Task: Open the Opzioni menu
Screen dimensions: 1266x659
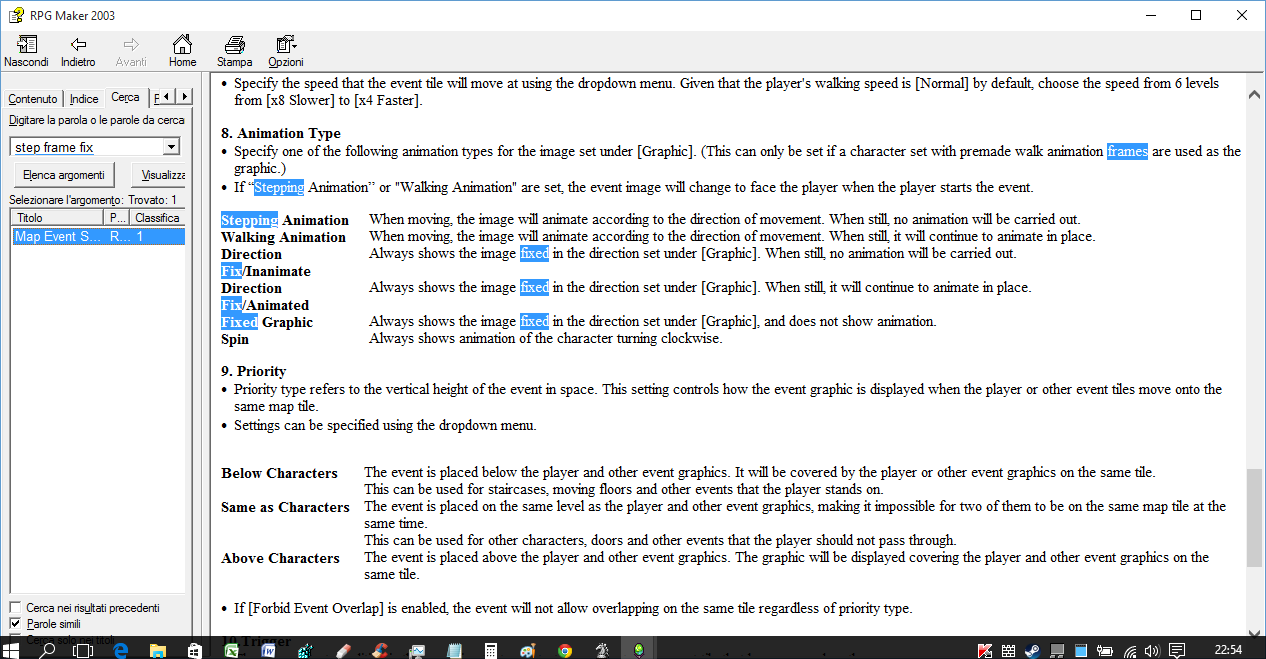Action: [x=286, y=51]
